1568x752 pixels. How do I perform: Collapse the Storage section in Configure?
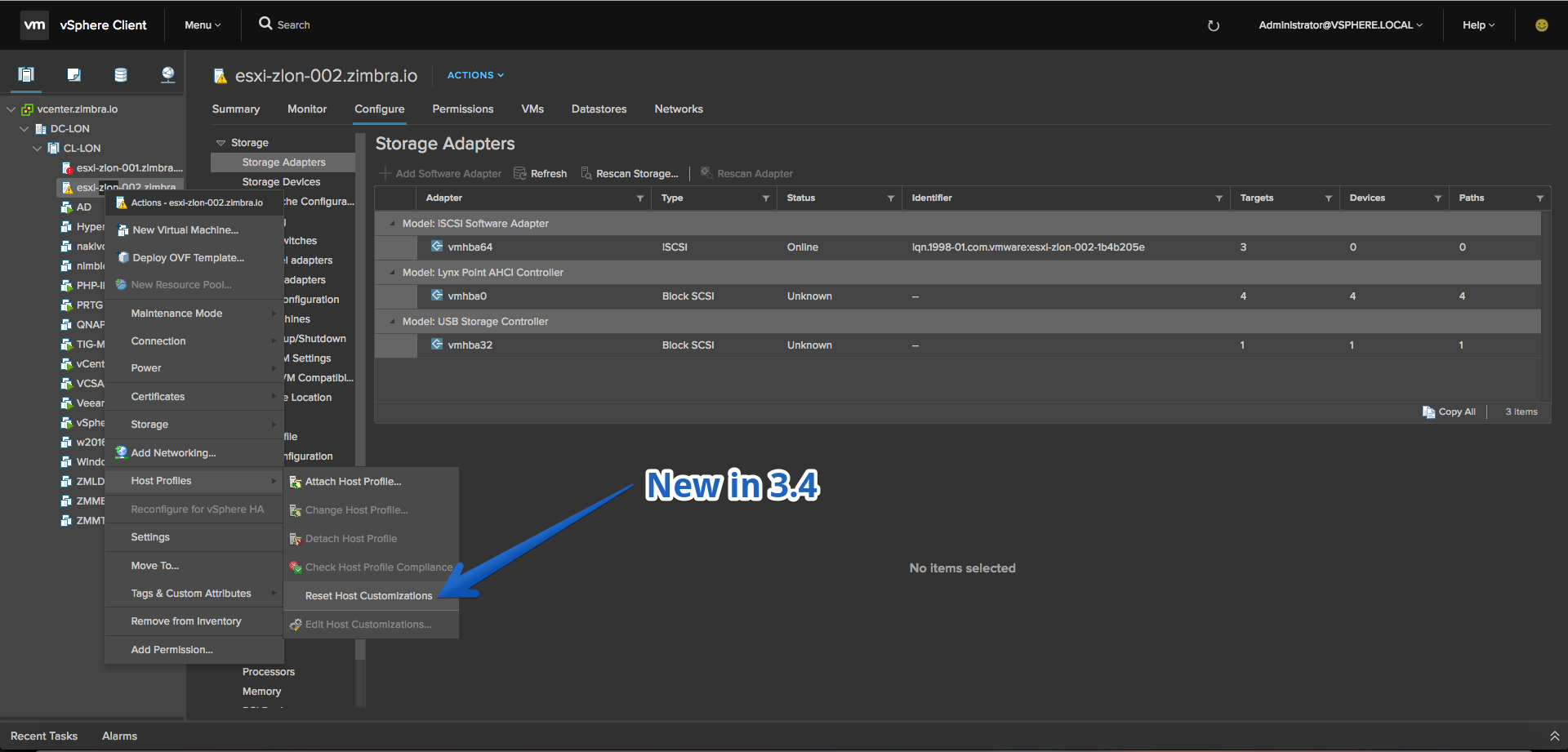(220, 143)
